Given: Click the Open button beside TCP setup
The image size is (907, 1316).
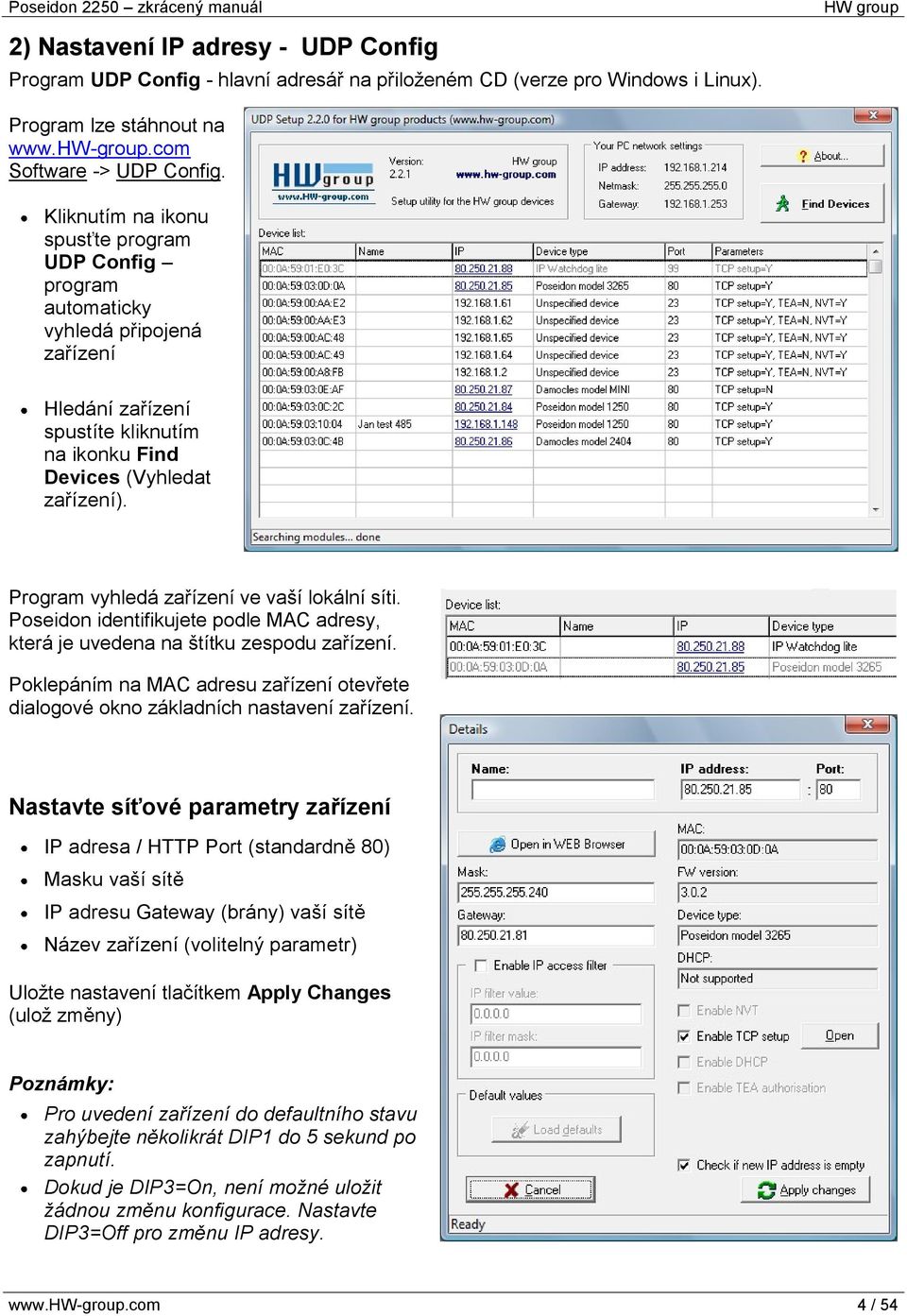Looking at the screenshot, I should point(839,1036).
